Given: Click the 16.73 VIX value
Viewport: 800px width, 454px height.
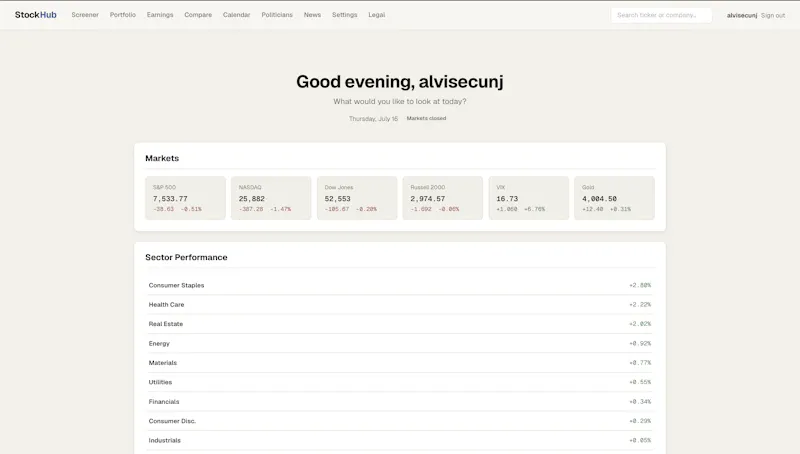Looking at the screenshot, I should tap(507, 199).
